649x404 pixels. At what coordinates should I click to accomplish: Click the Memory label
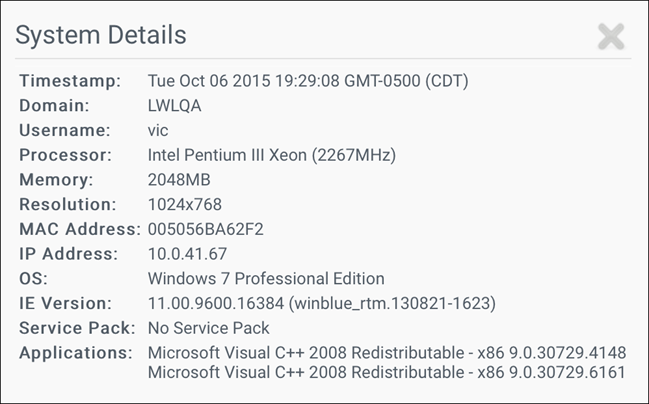pos(56,180)
